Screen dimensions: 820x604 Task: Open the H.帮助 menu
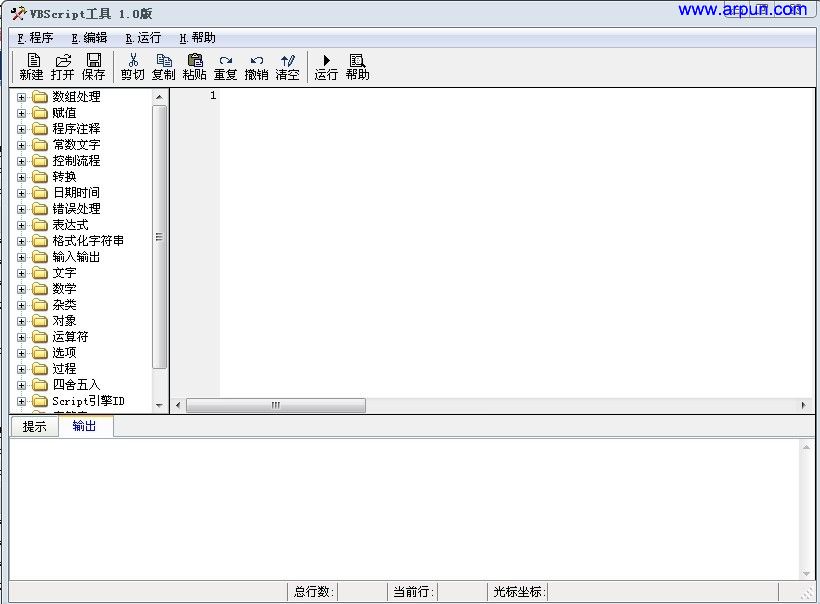197,38
